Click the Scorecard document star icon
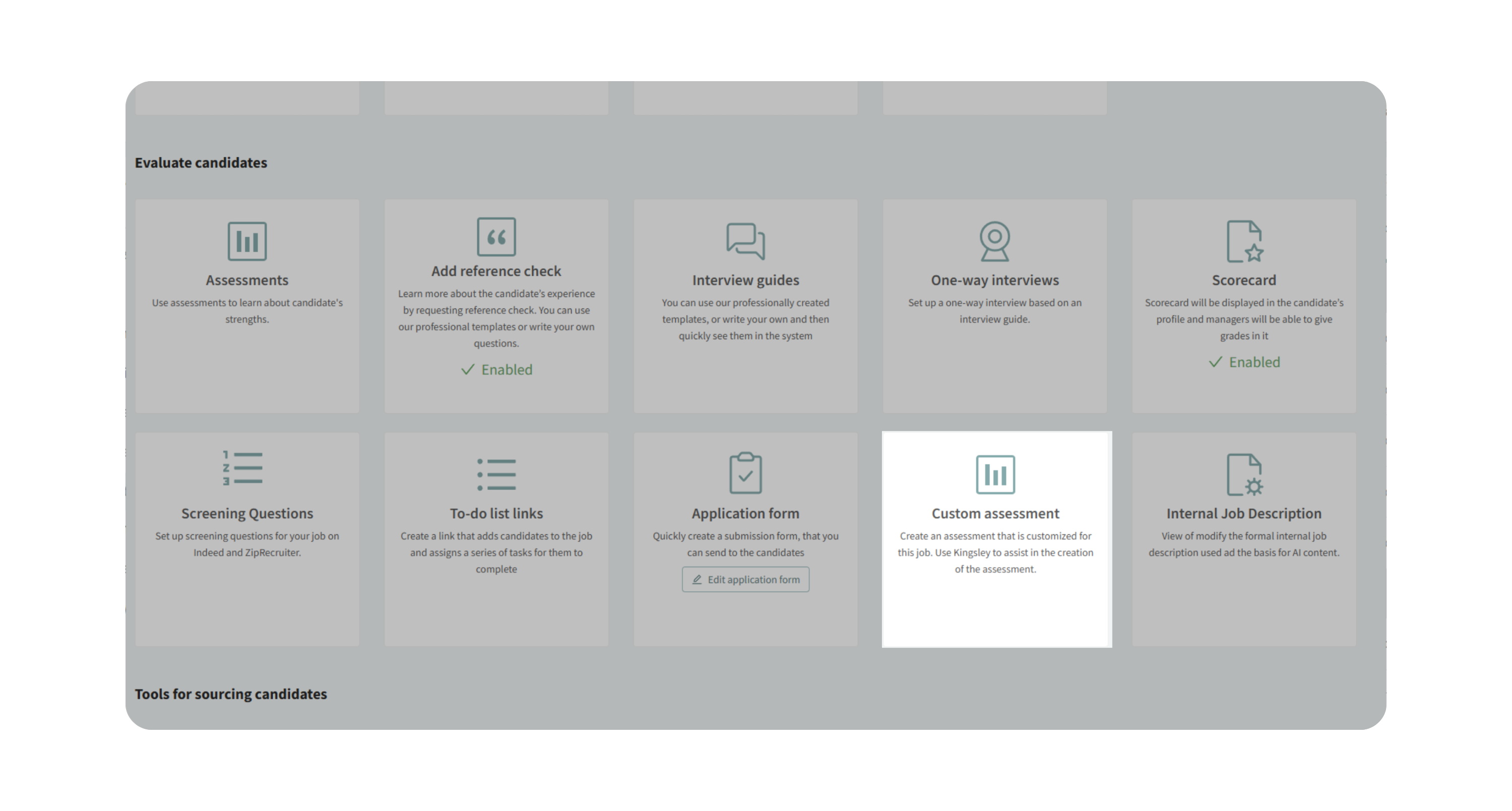Image resolution: width=1512 pixels, height=811 pixels. [1244, 240]
